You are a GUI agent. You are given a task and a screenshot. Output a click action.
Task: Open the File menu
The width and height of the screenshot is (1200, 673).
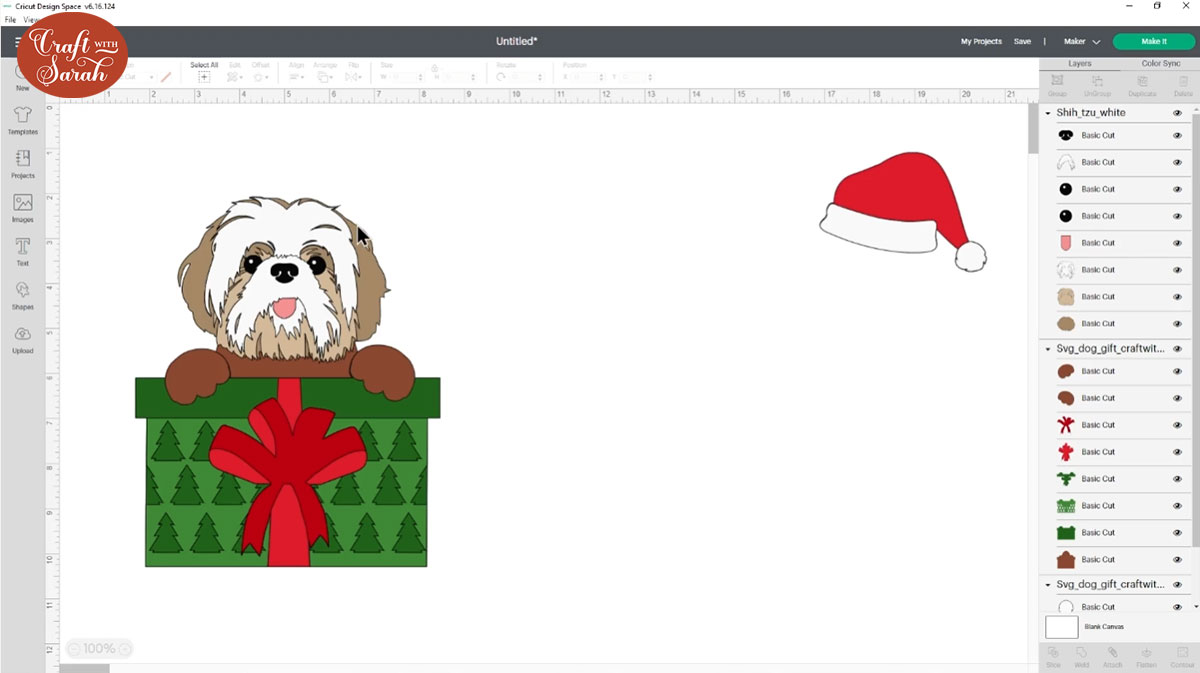[11, 20]
